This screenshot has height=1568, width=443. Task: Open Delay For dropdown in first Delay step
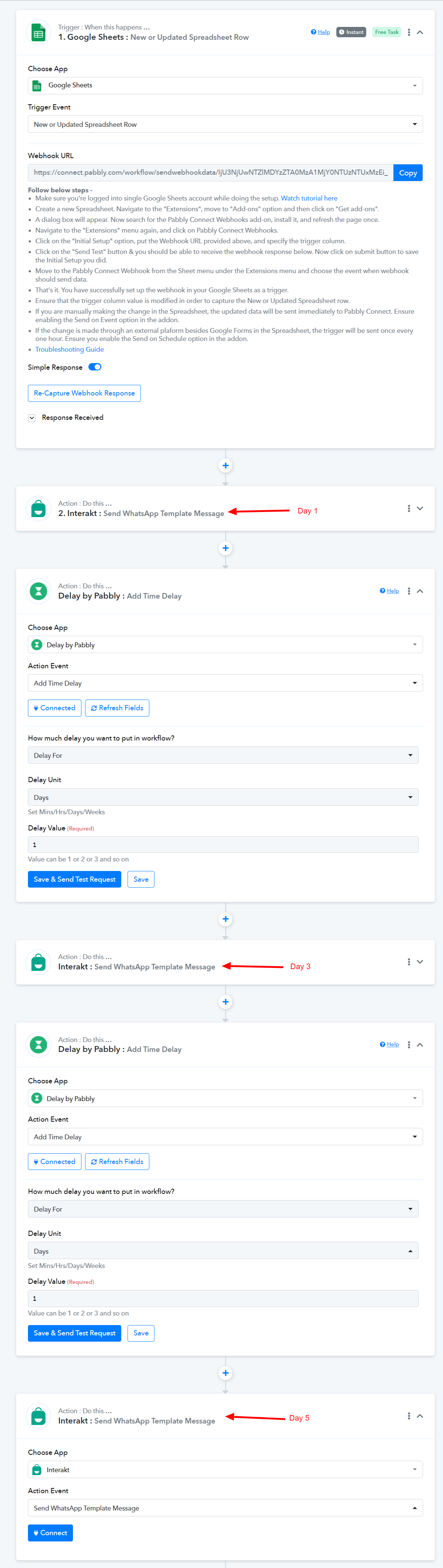(223, 755)
